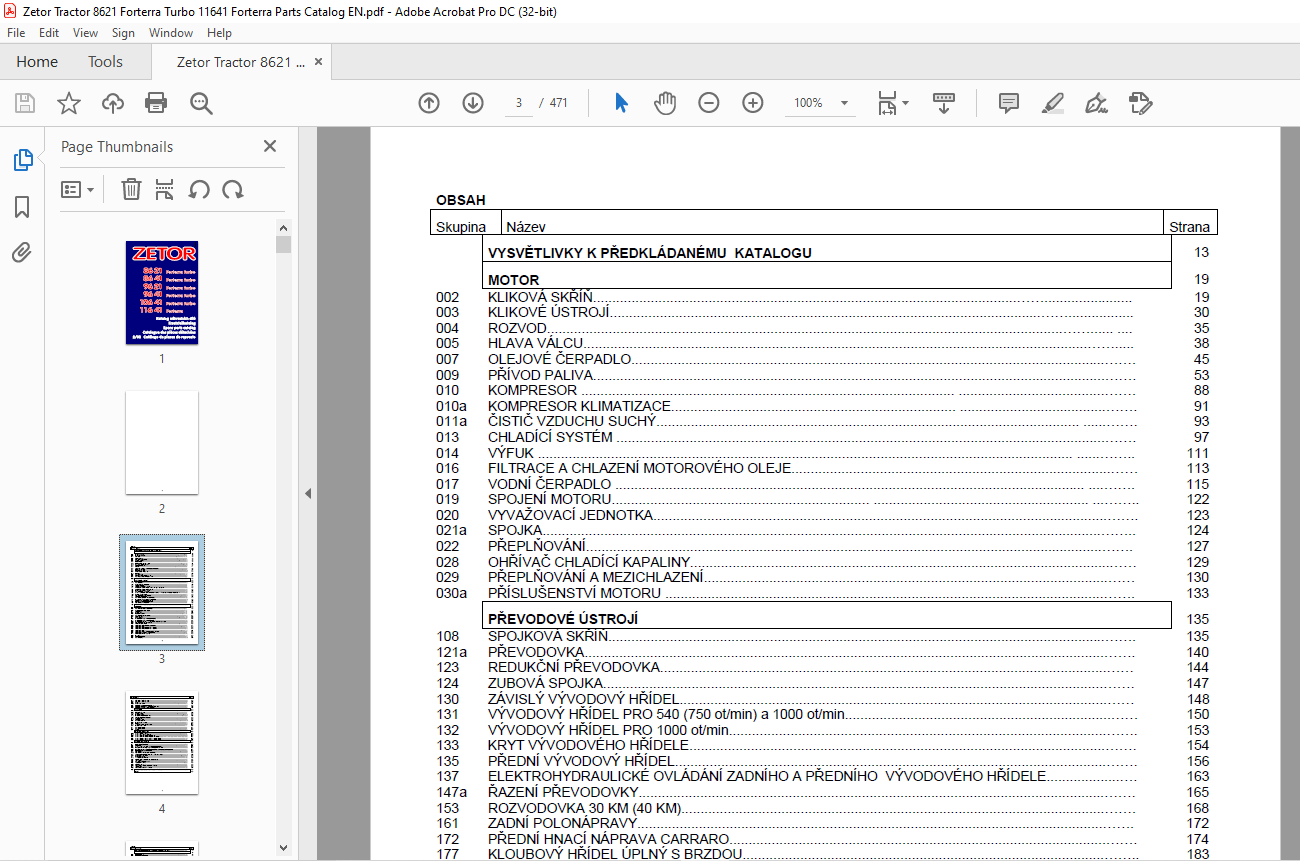Screen dimensions: 1300x861
Task: Delete selected page with trash icon
Action: pyautogui.click(x=131, y=189)
